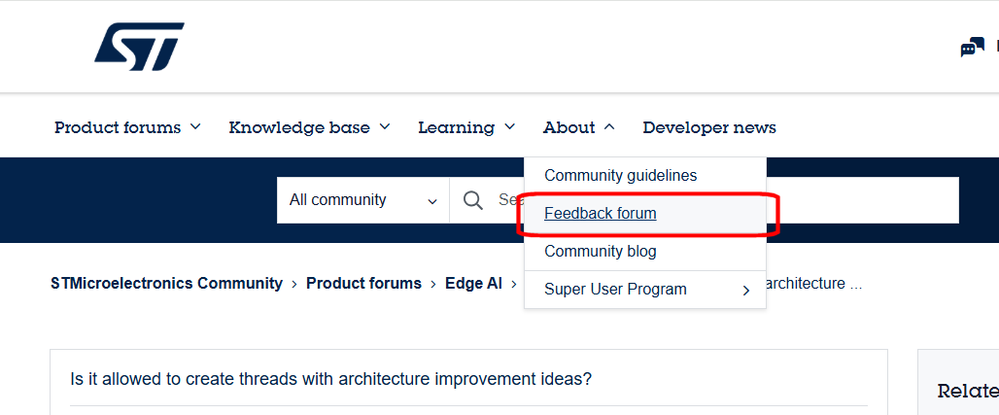Open Developer news page

point(709,128)
